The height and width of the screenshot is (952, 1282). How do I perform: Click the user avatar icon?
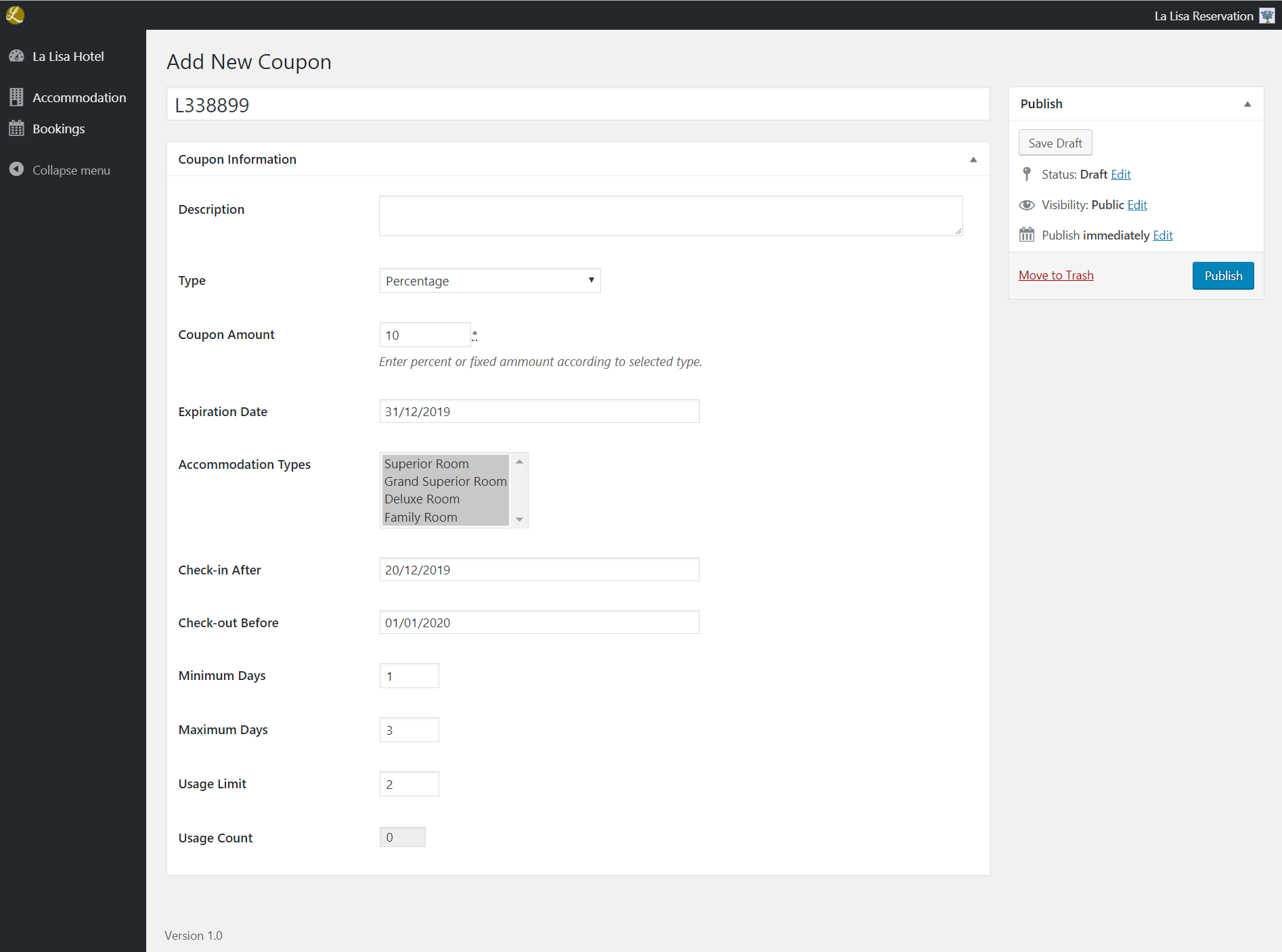pos(1266,16)
